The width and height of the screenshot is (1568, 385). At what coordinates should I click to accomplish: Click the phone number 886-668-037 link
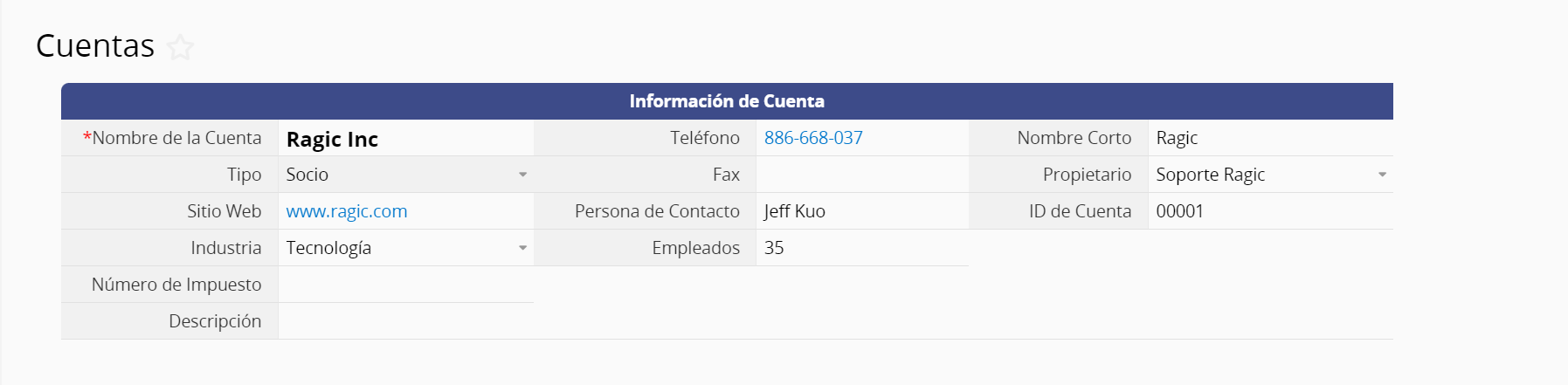(813, 138)
